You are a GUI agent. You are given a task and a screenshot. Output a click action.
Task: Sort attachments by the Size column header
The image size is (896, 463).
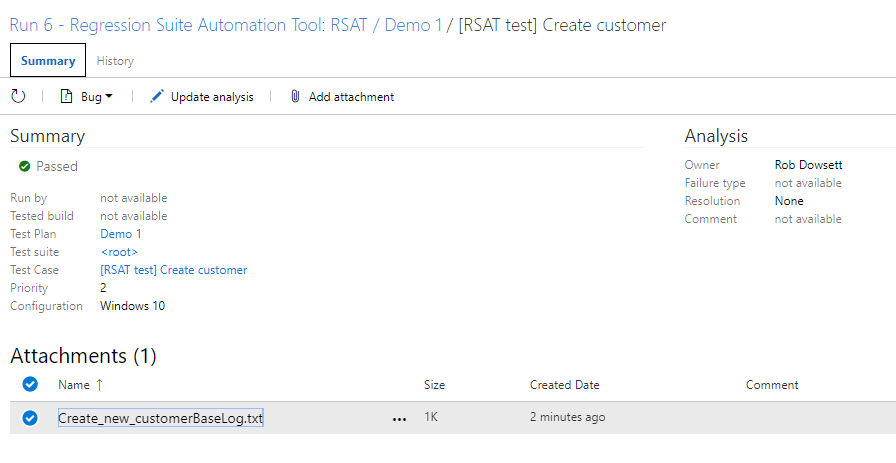(x=434, y=385)
